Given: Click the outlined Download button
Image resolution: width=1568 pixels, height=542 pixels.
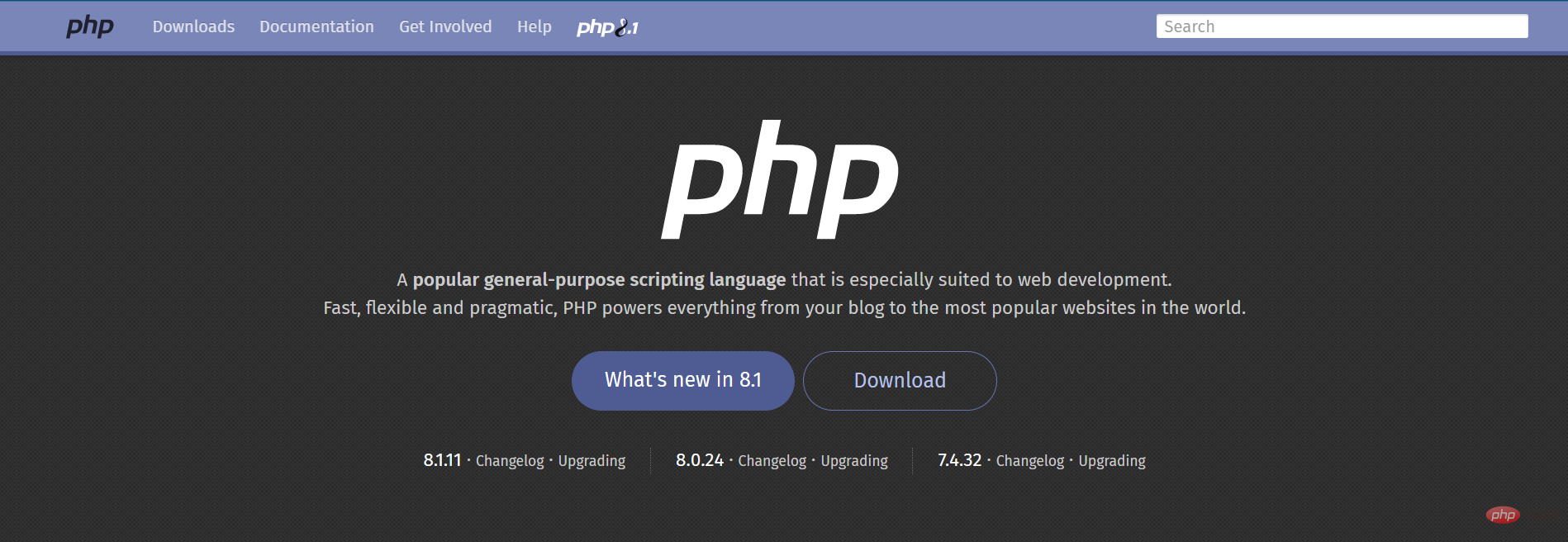Looking at the screenshot, I should (x=900, y=380).
